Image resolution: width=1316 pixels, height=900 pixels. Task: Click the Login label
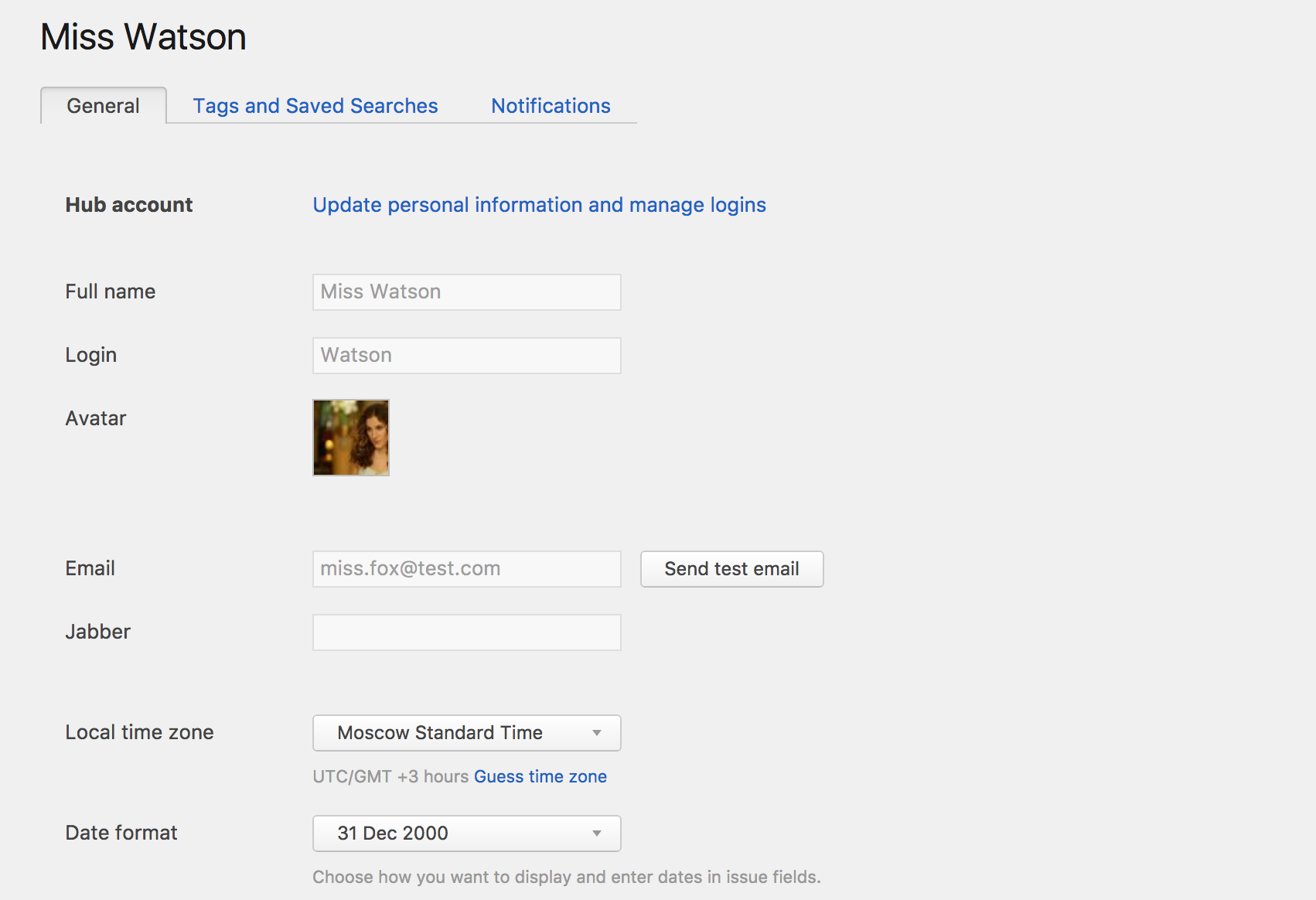tap(91, 355)
